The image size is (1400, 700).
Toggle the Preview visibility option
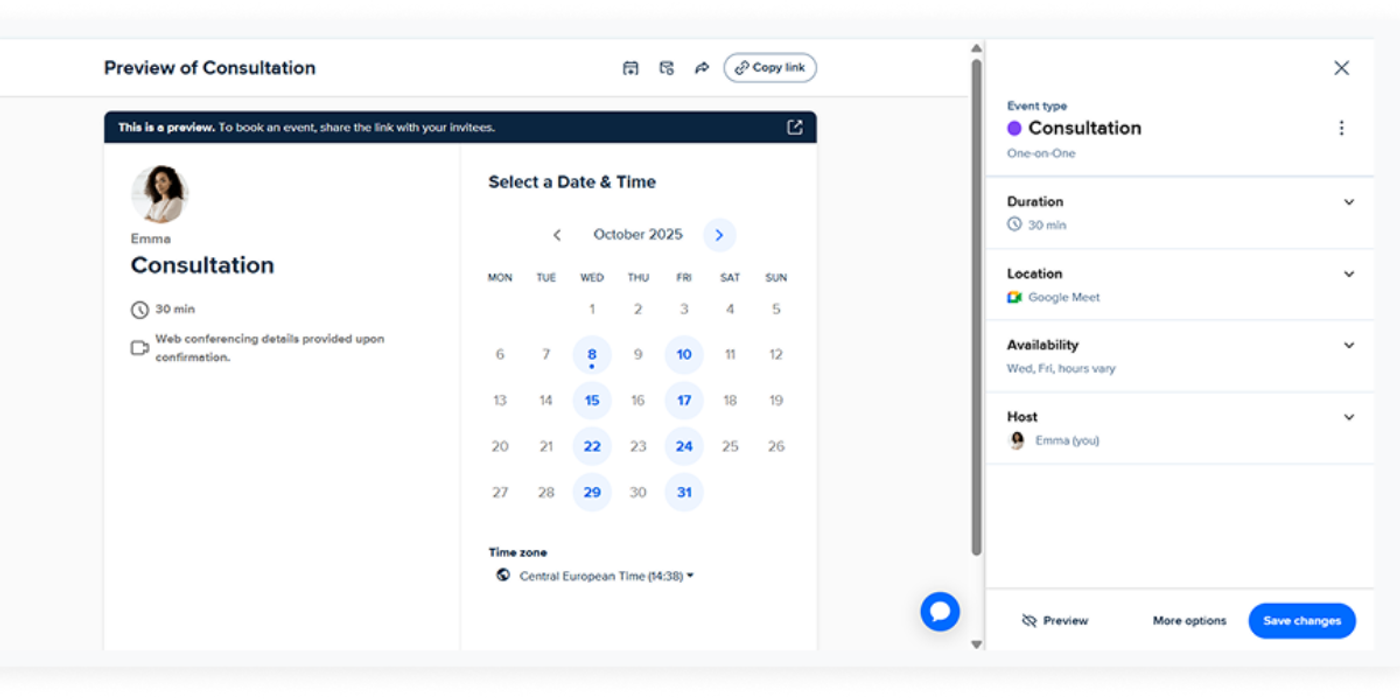click(x=1055, y=620)
